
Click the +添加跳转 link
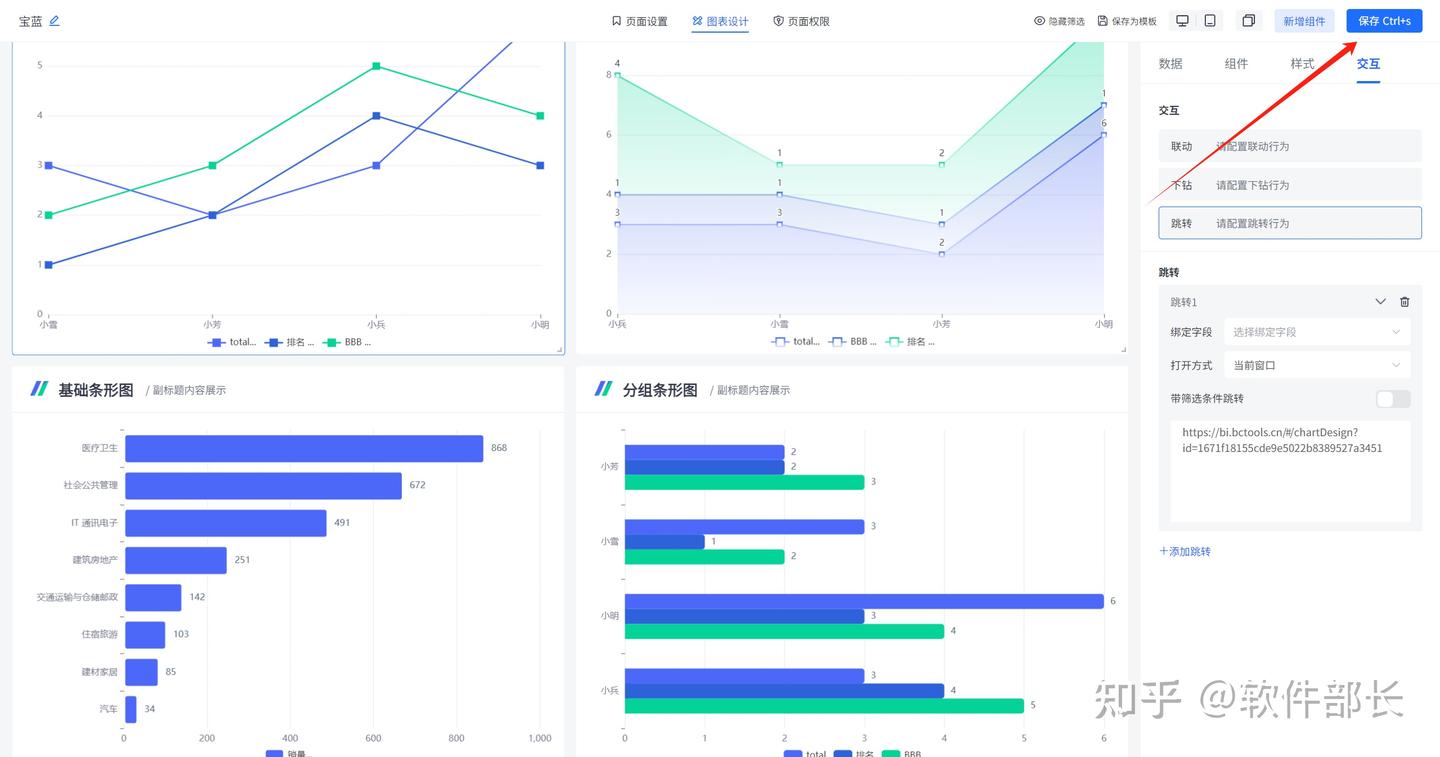[x=1185, y=551]
